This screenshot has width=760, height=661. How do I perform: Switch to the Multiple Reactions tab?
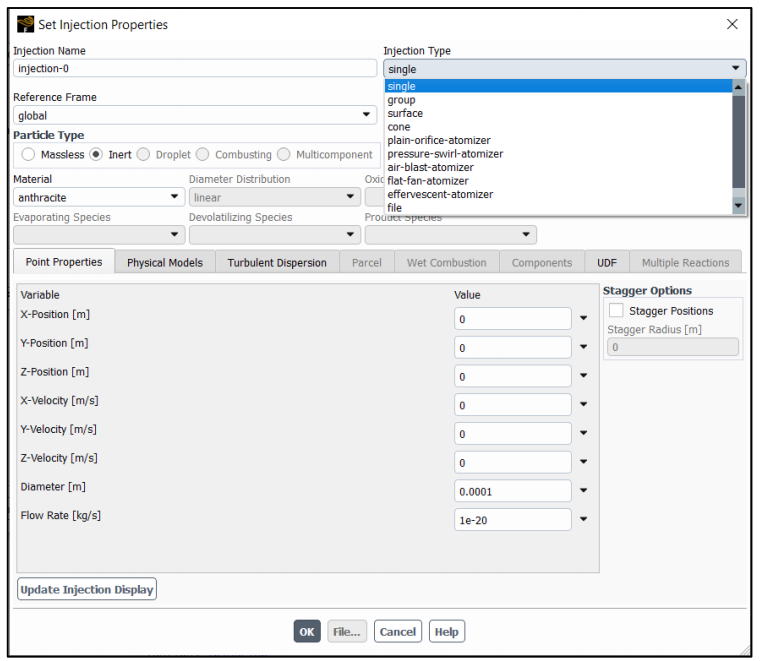[x=685, y=263]
